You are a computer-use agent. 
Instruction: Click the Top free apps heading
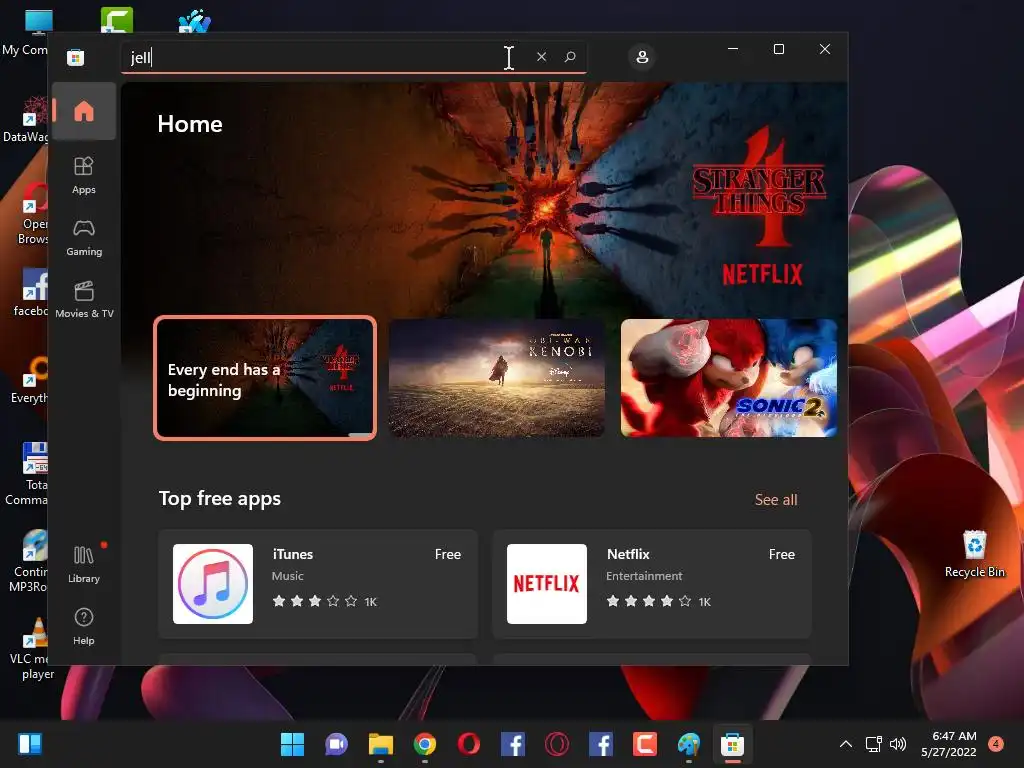(x=220, y=498)
